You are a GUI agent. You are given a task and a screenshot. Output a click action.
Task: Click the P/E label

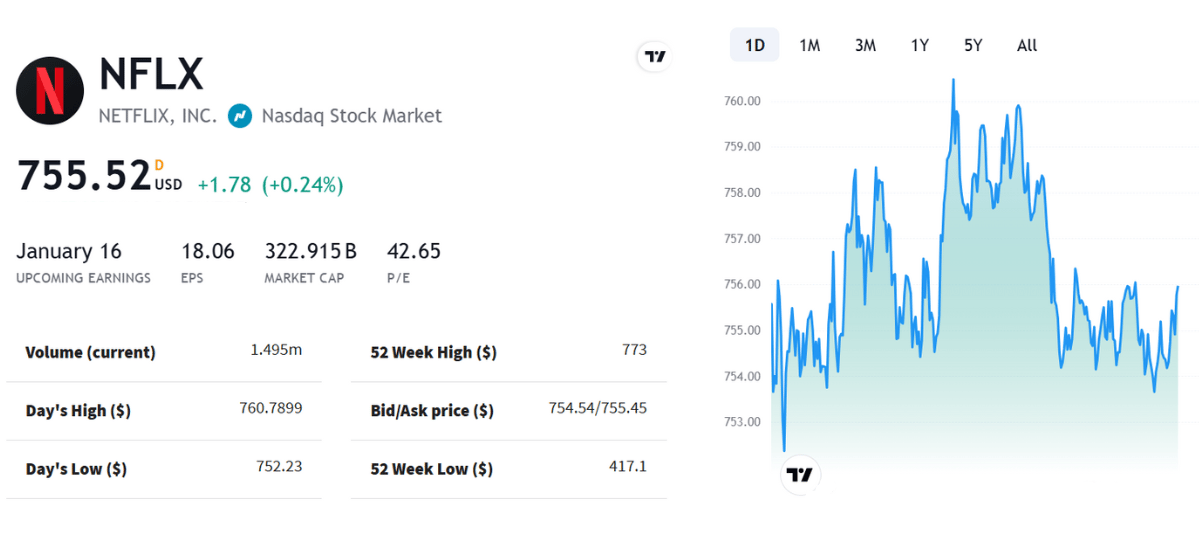(x=398, y=278)
